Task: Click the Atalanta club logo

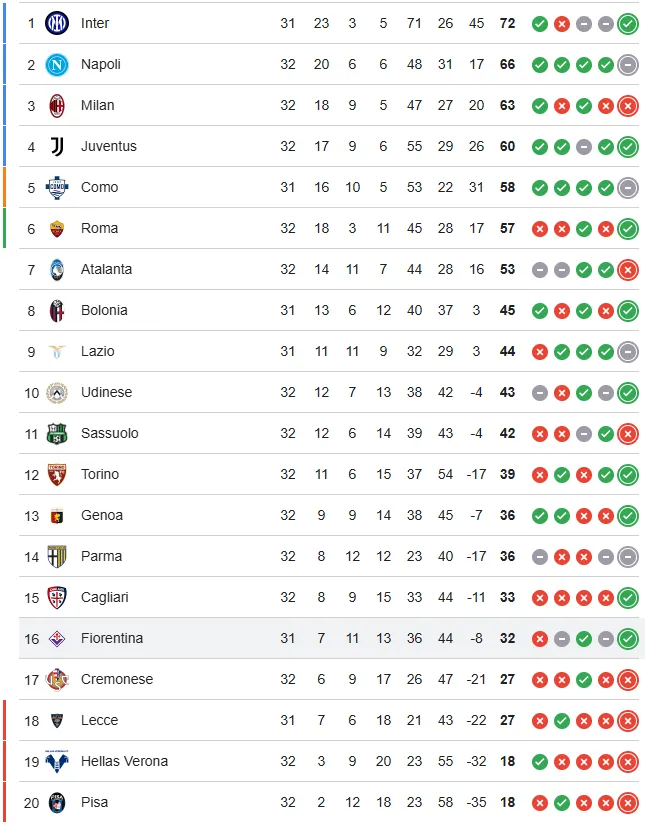Action: [x=57, y=268]
